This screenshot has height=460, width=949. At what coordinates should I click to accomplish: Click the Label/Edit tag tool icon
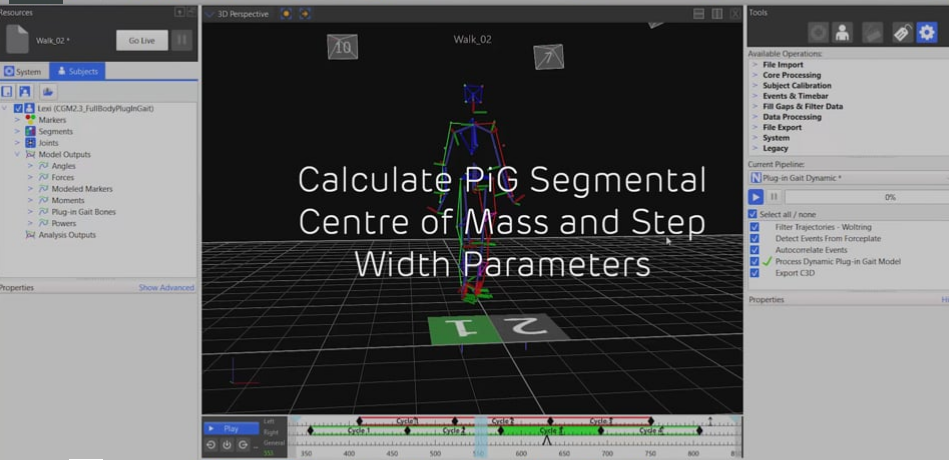[901, 33]
